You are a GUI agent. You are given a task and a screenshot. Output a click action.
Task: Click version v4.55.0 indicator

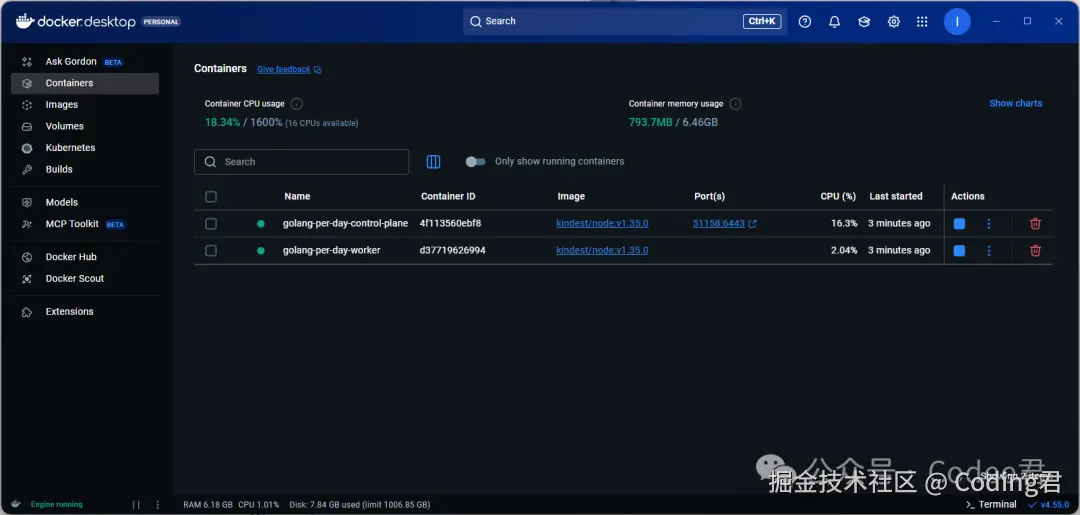1049,505
